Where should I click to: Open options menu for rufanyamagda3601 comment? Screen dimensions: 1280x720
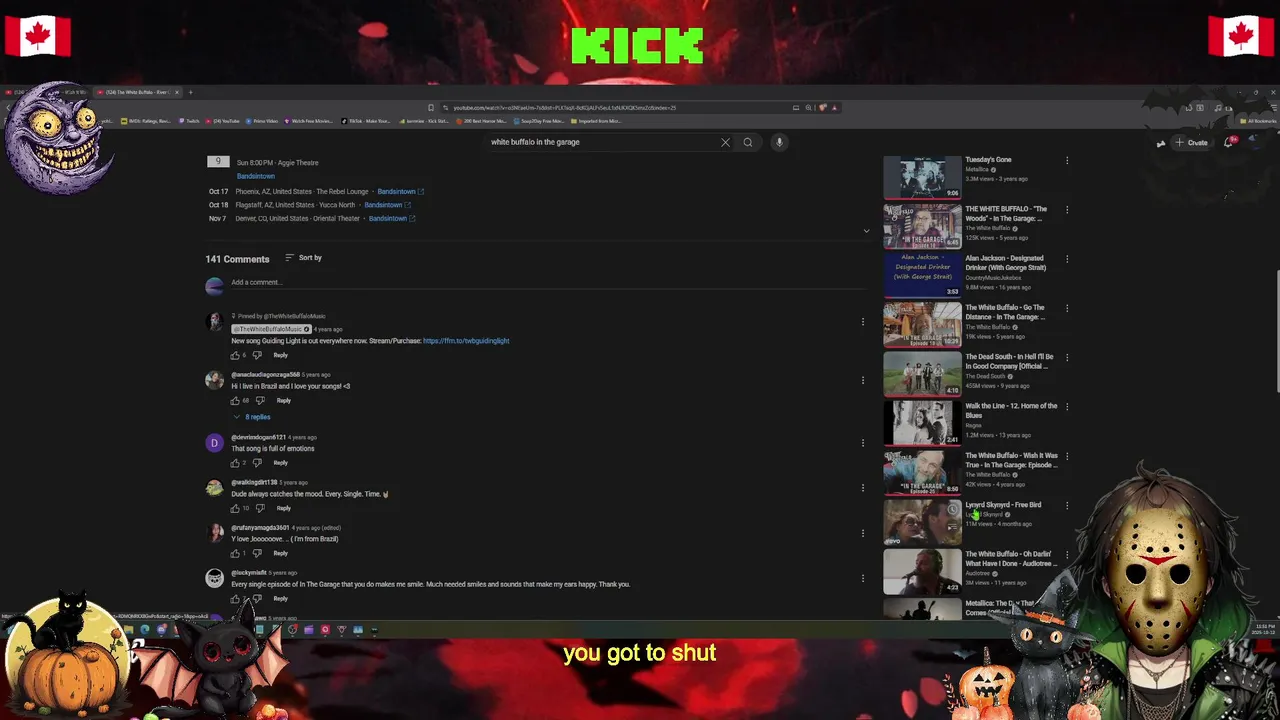click(x=863, y=533)
